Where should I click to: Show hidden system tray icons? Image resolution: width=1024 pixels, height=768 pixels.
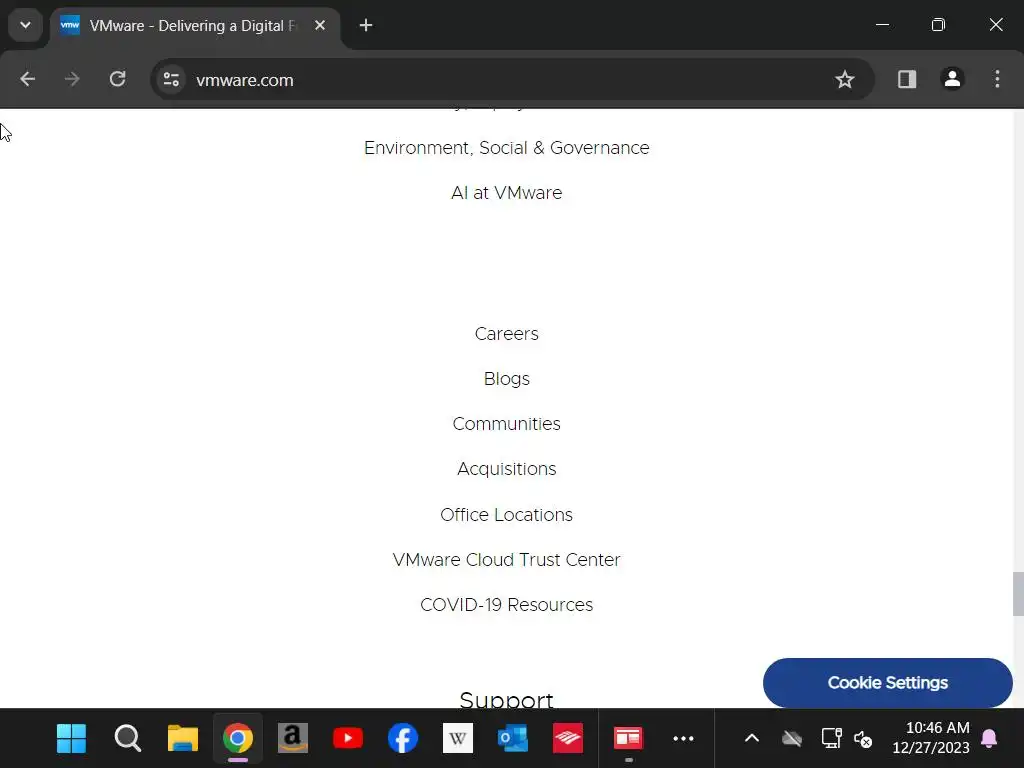coord(752,739)
